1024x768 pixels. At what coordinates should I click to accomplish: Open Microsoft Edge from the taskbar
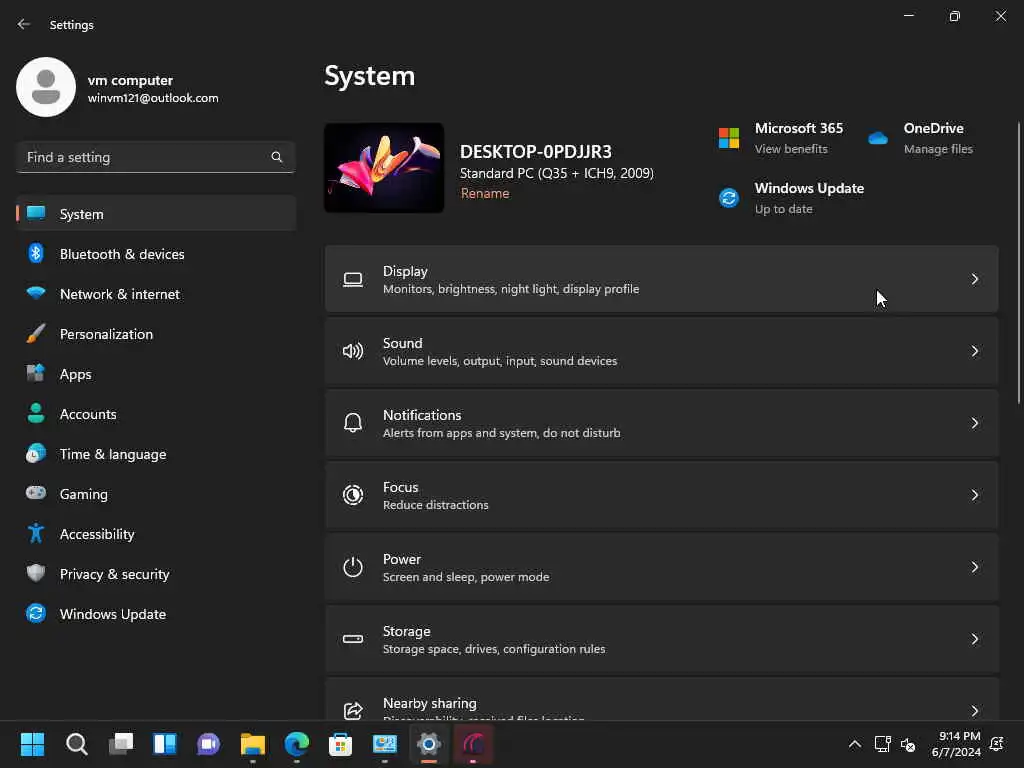[x=296, y=744]
